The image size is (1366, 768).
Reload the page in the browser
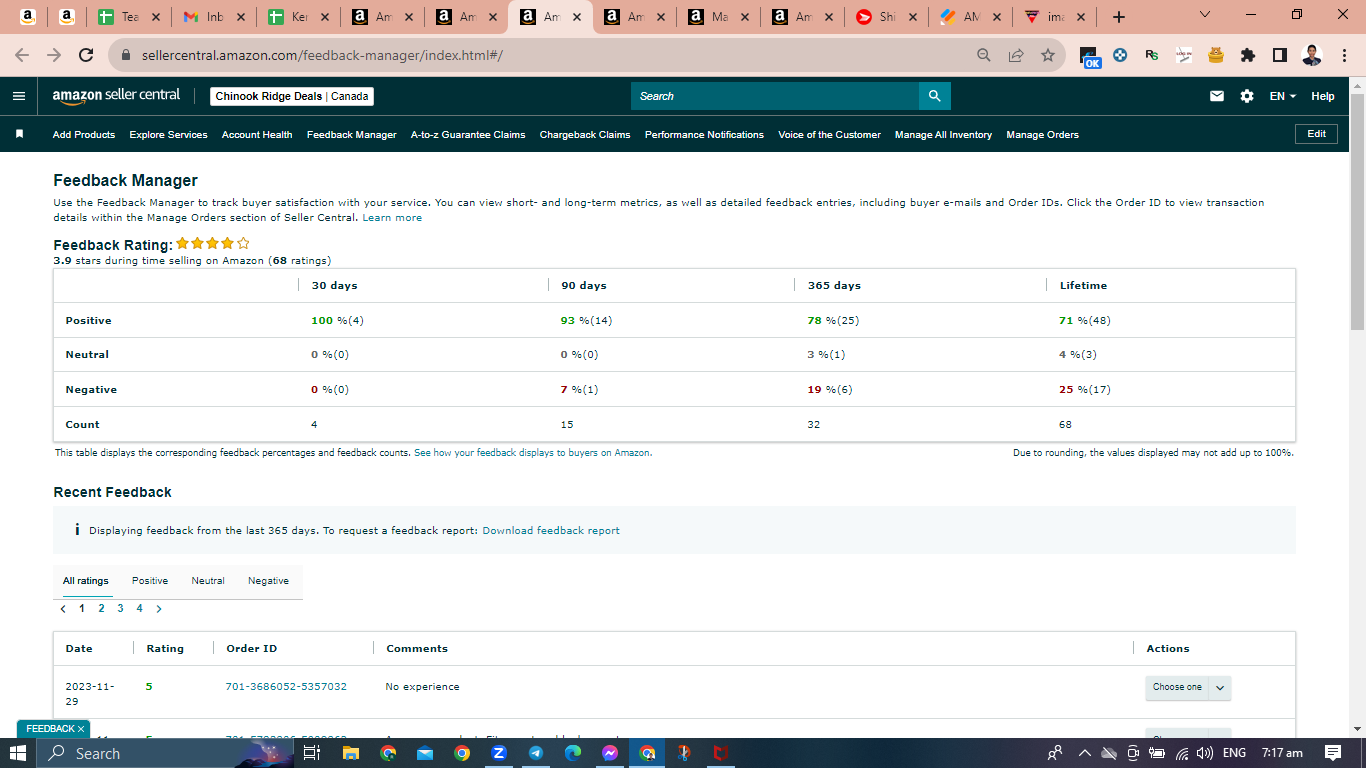86,55
